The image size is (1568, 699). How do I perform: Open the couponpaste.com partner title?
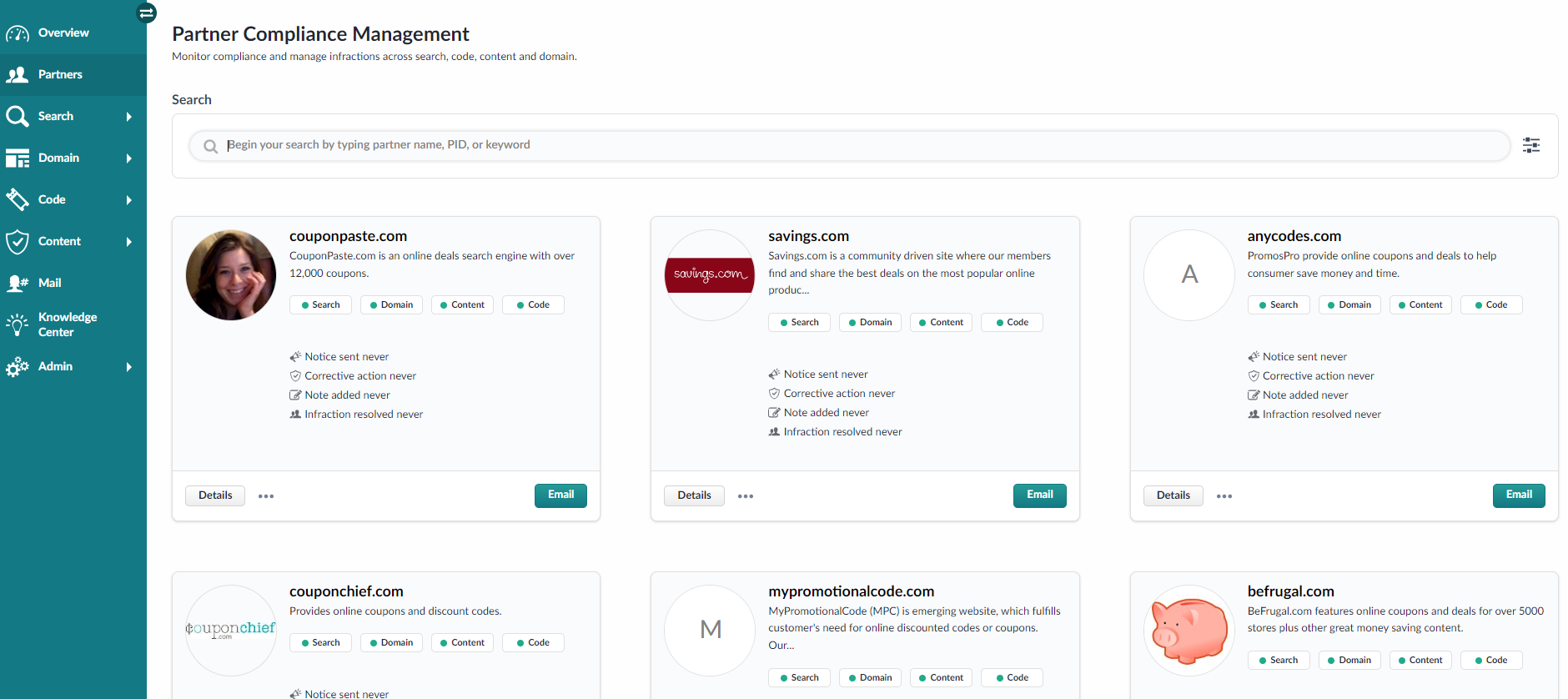tap(348, 236)
